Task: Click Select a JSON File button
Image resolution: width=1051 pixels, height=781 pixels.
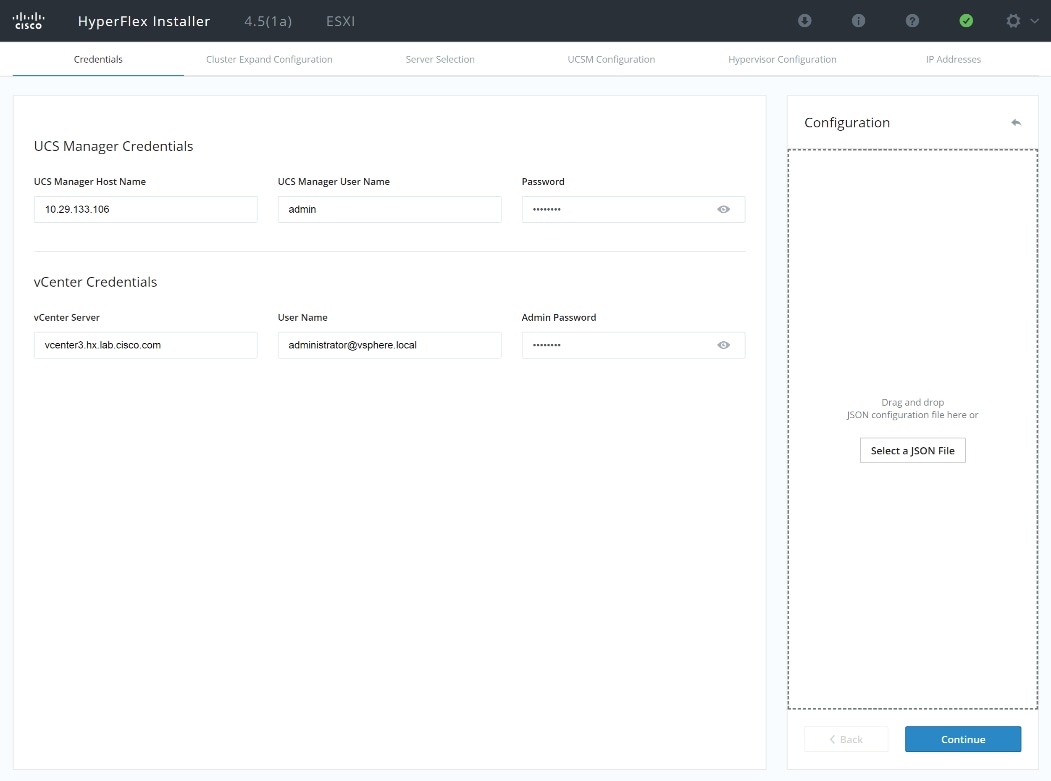Action: tap(912, 450)
